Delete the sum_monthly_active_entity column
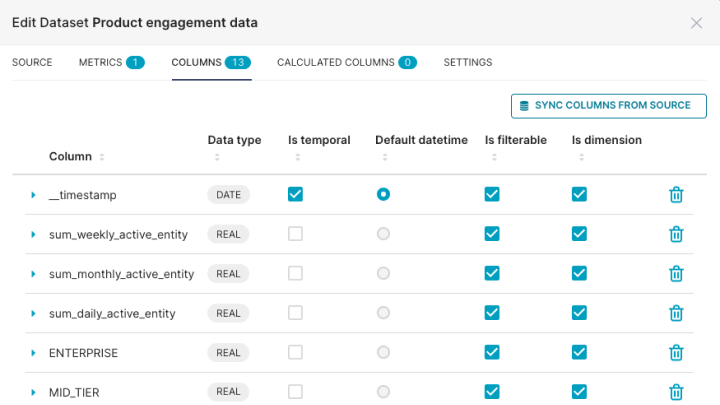Image resolution: width=720 pixels, height=405 pixels. [676, 273]
